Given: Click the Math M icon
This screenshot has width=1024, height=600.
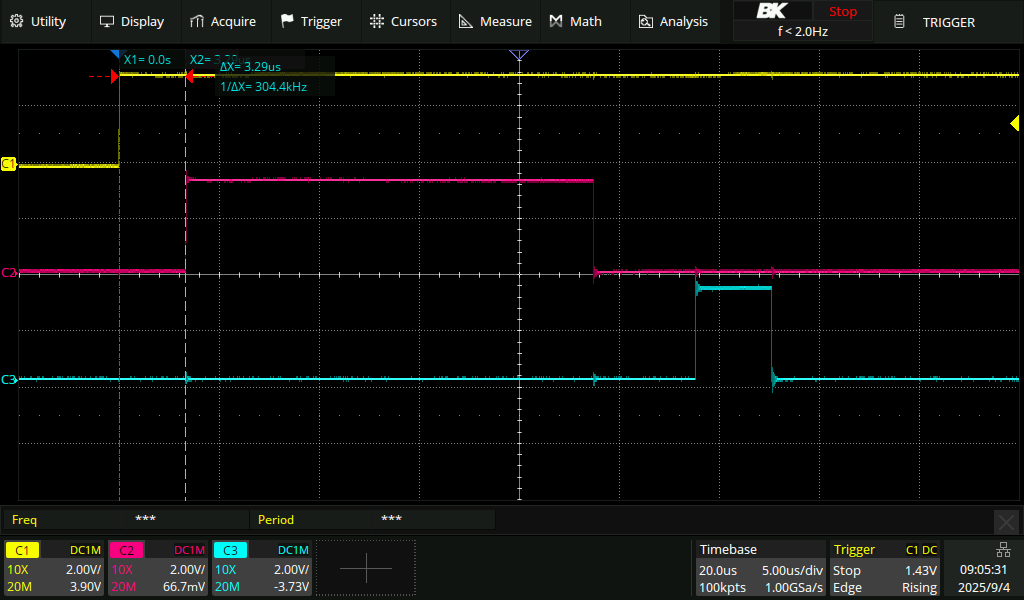Looking at the screenshot, I should click(556, 22).
